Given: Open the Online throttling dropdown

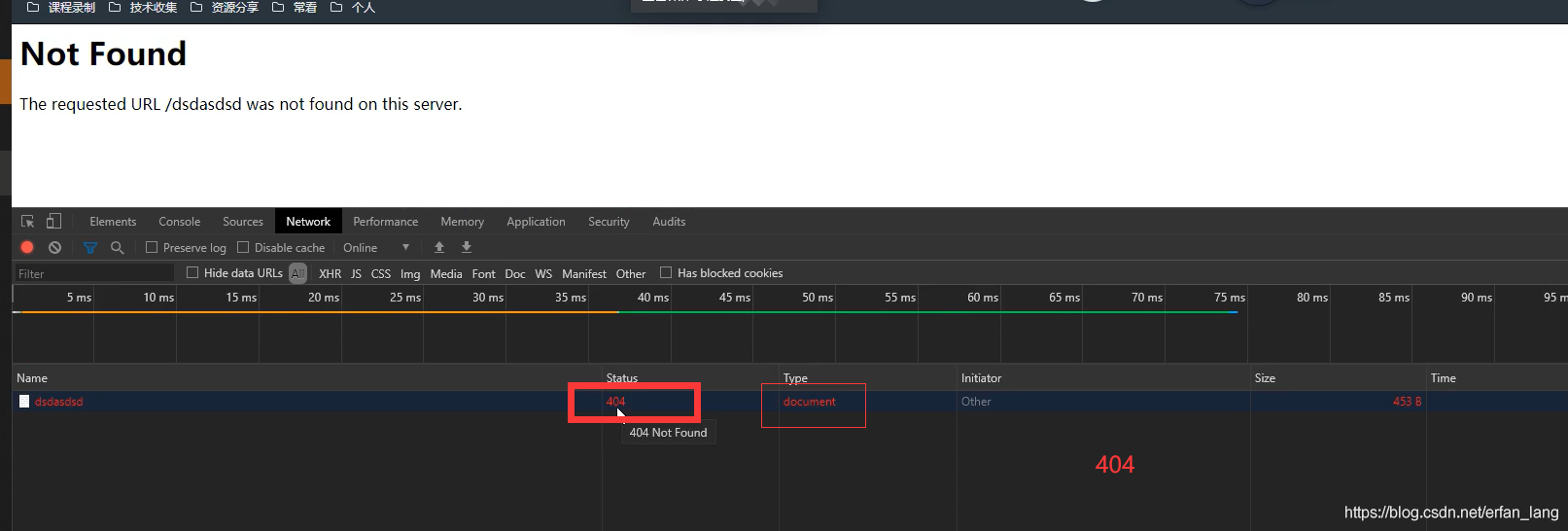Looking at the screenshot, I should coord(376,248).
